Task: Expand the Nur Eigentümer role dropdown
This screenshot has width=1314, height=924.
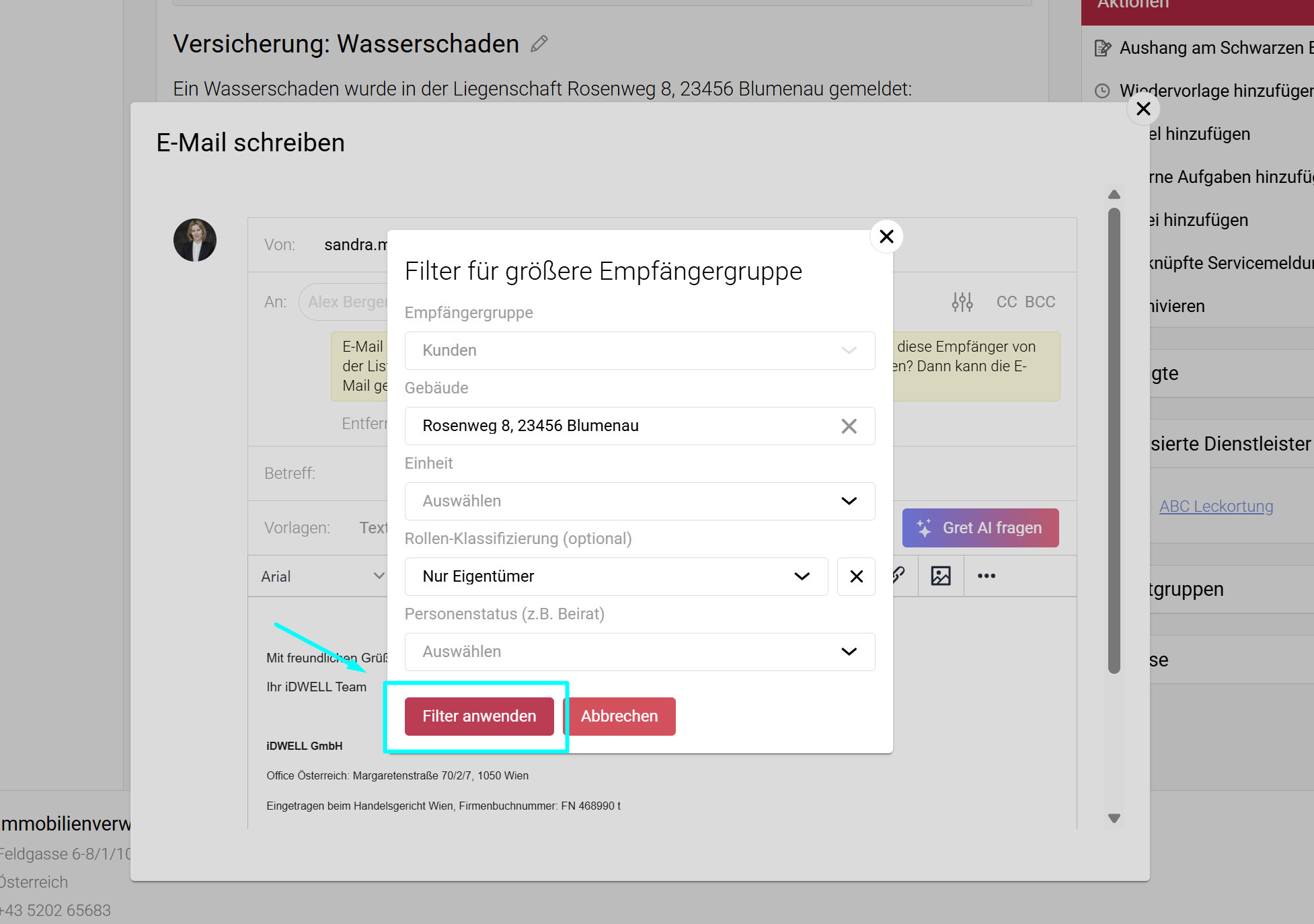Action: (x=615, y=576)
